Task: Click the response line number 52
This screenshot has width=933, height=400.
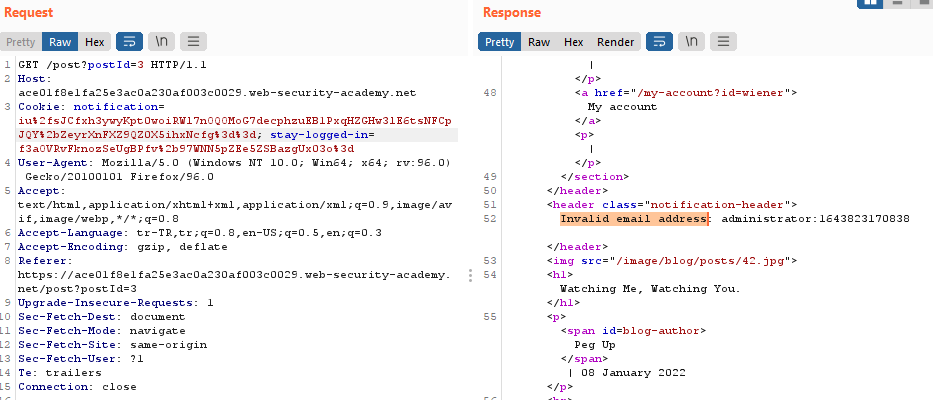Action: pos(490,219)
